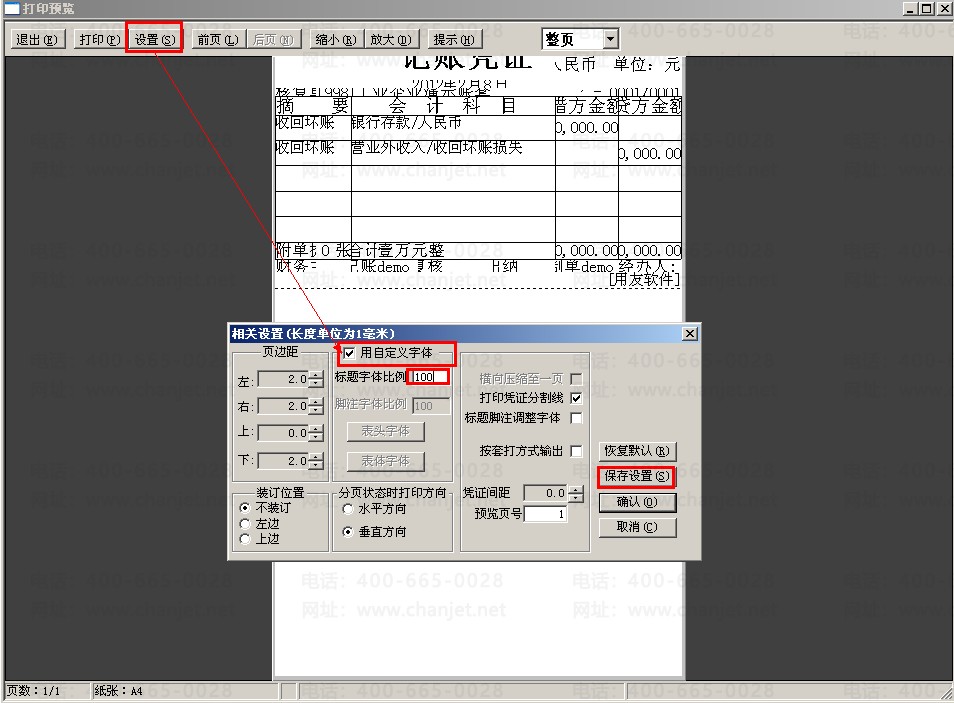The width and height of the screenshot is (954, 703).
Task: Enable 标题脚注调整字体 checkbox
Action: point(576,418)
